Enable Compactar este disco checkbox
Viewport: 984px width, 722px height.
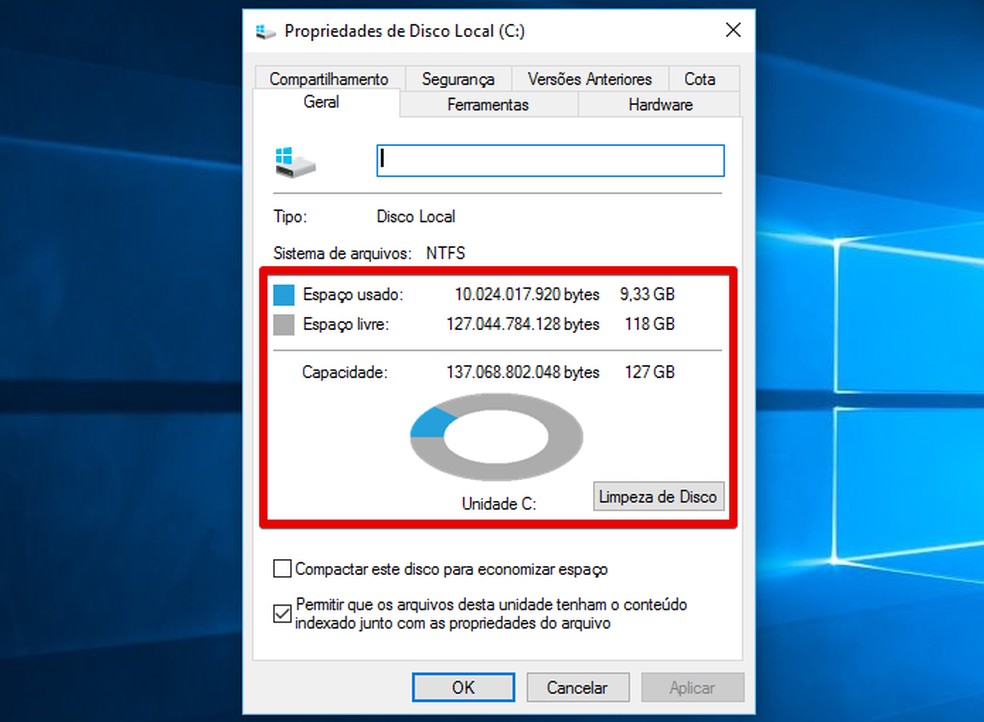(282, 568)
